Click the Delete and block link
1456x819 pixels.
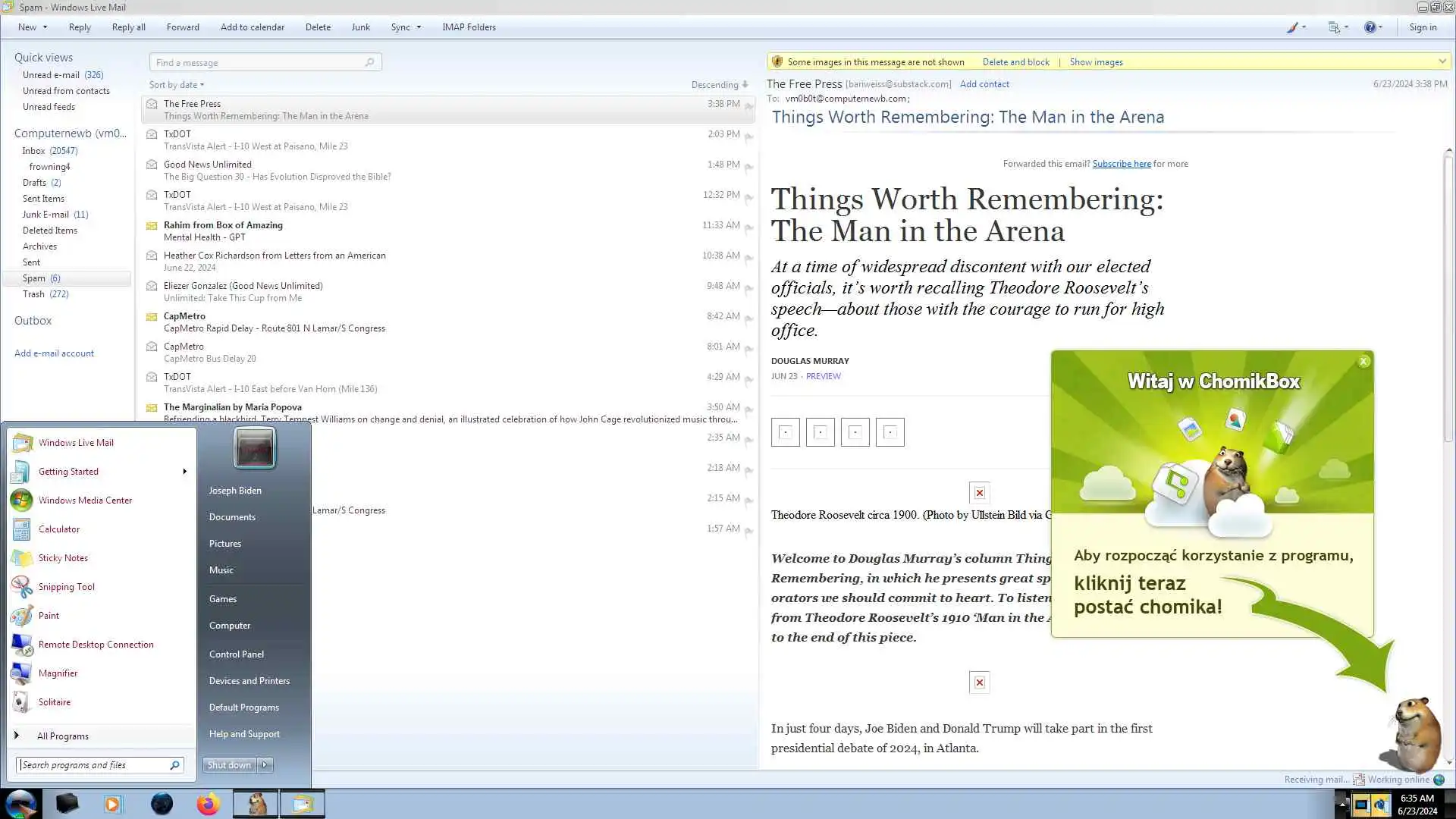[1015, 62]
